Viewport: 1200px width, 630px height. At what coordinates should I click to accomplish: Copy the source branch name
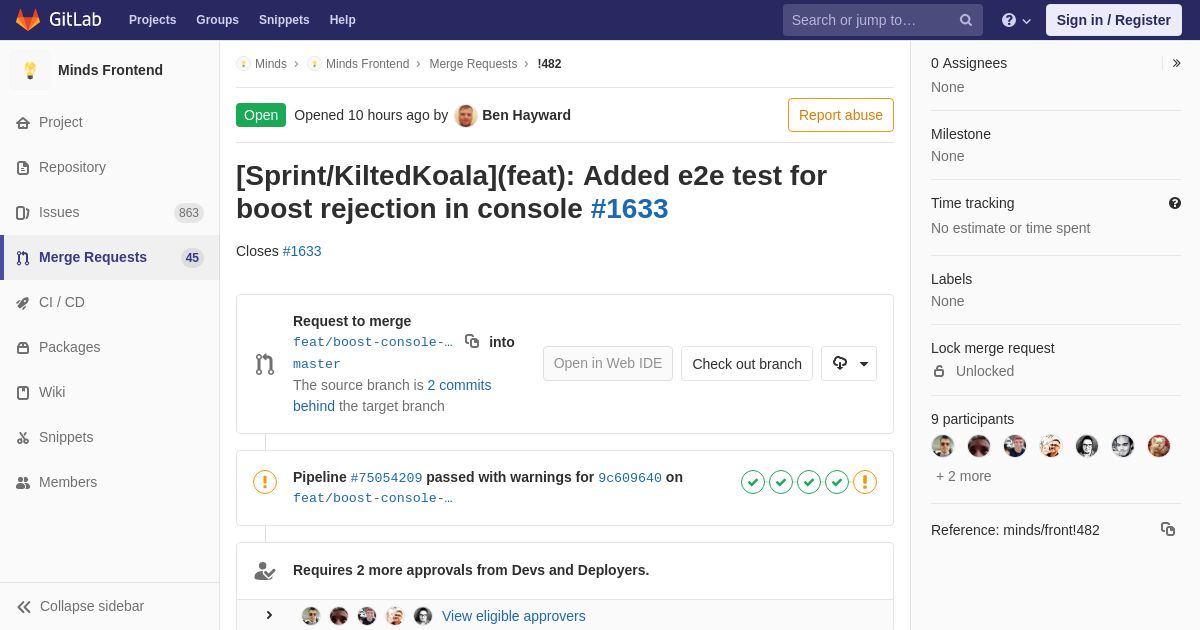[x=472, y=341]
